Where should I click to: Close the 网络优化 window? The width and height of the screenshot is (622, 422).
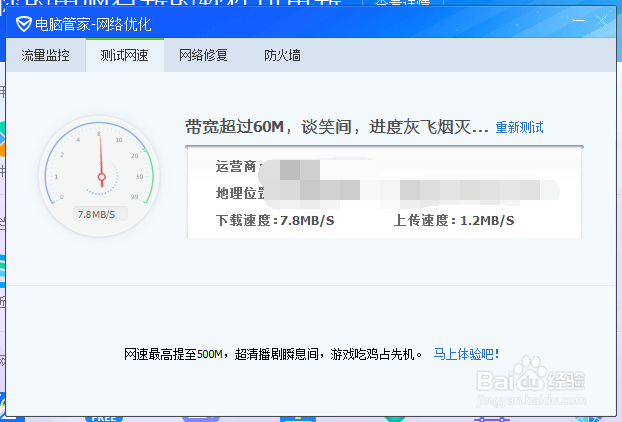(x=601, y=20)
